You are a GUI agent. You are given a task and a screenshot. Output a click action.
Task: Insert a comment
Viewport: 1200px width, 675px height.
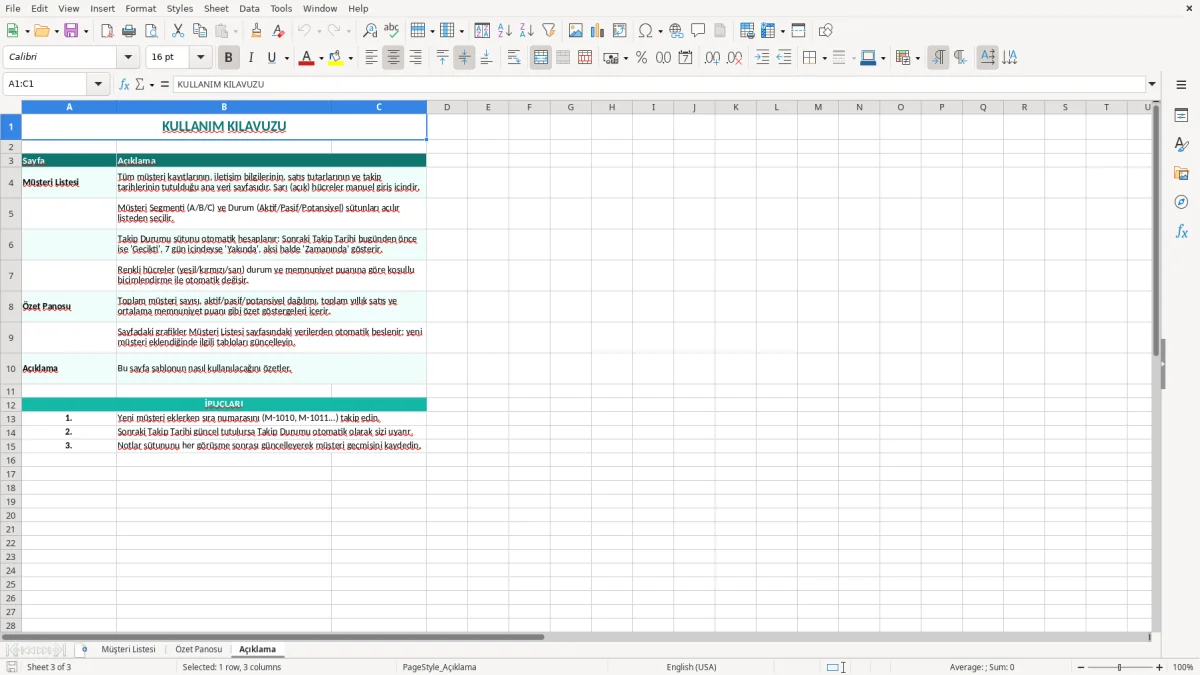(698, 31)
